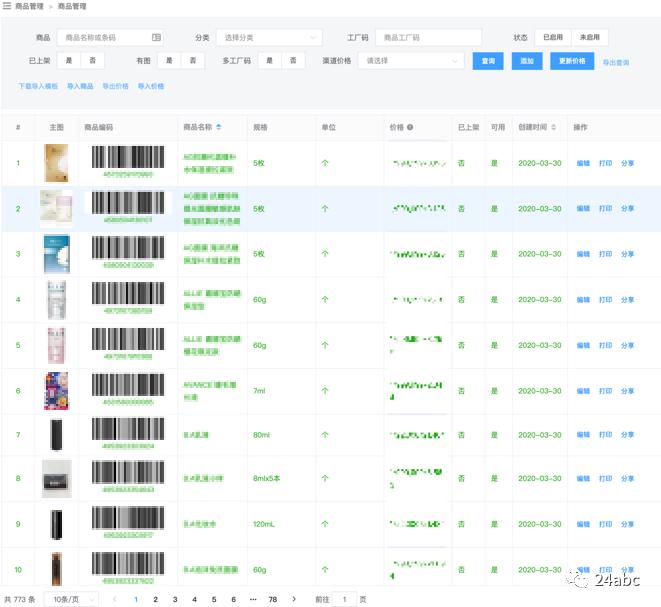Click the barcode scan icon in product search field
Screen dimensions: 661x607
pyautogui.click(x=156, y=37)
